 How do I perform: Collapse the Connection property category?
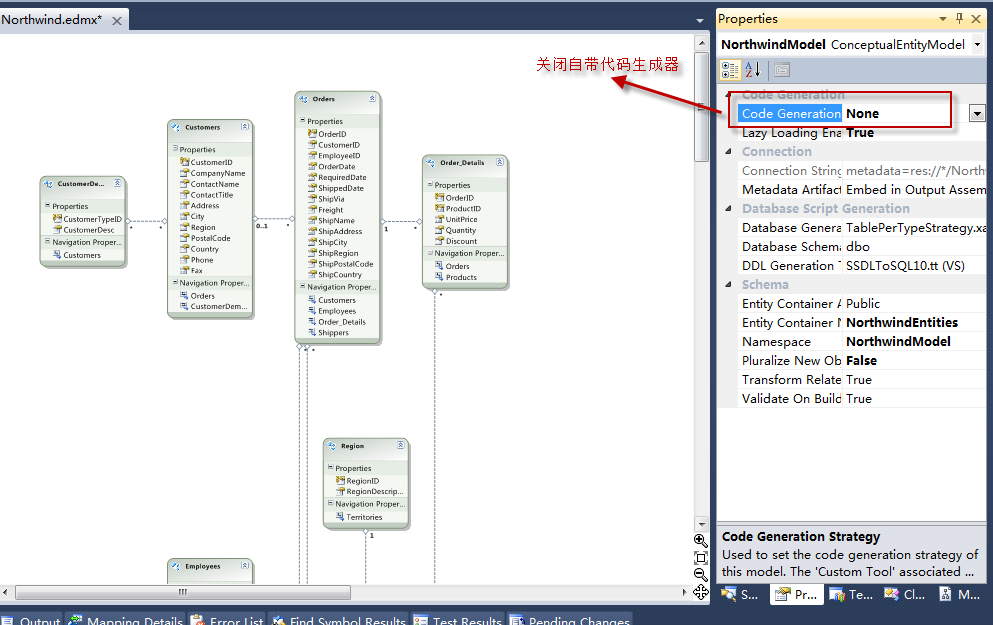tap(728, 151)
